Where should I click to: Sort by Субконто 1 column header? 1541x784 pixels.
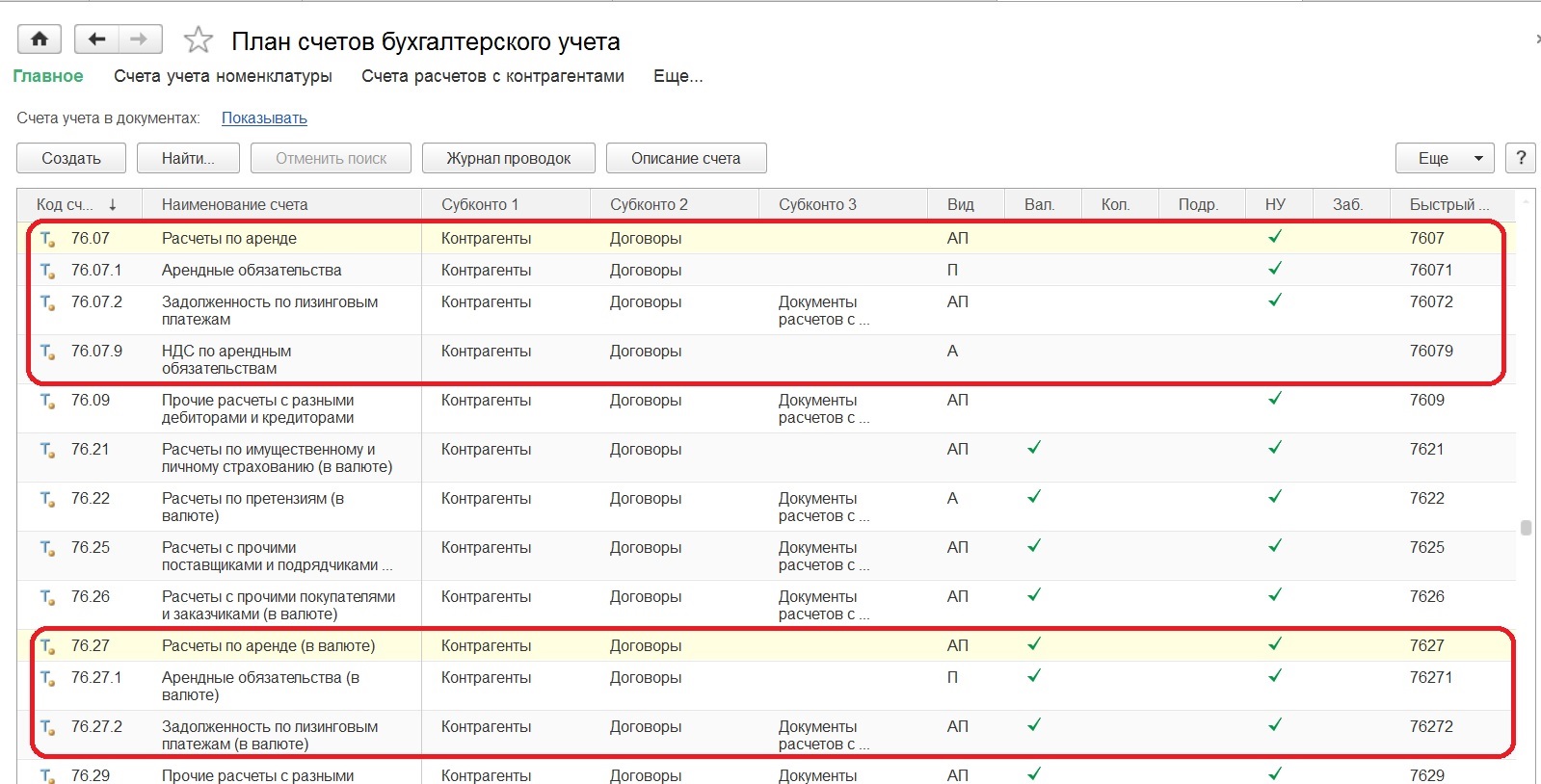tap(506, 204)
